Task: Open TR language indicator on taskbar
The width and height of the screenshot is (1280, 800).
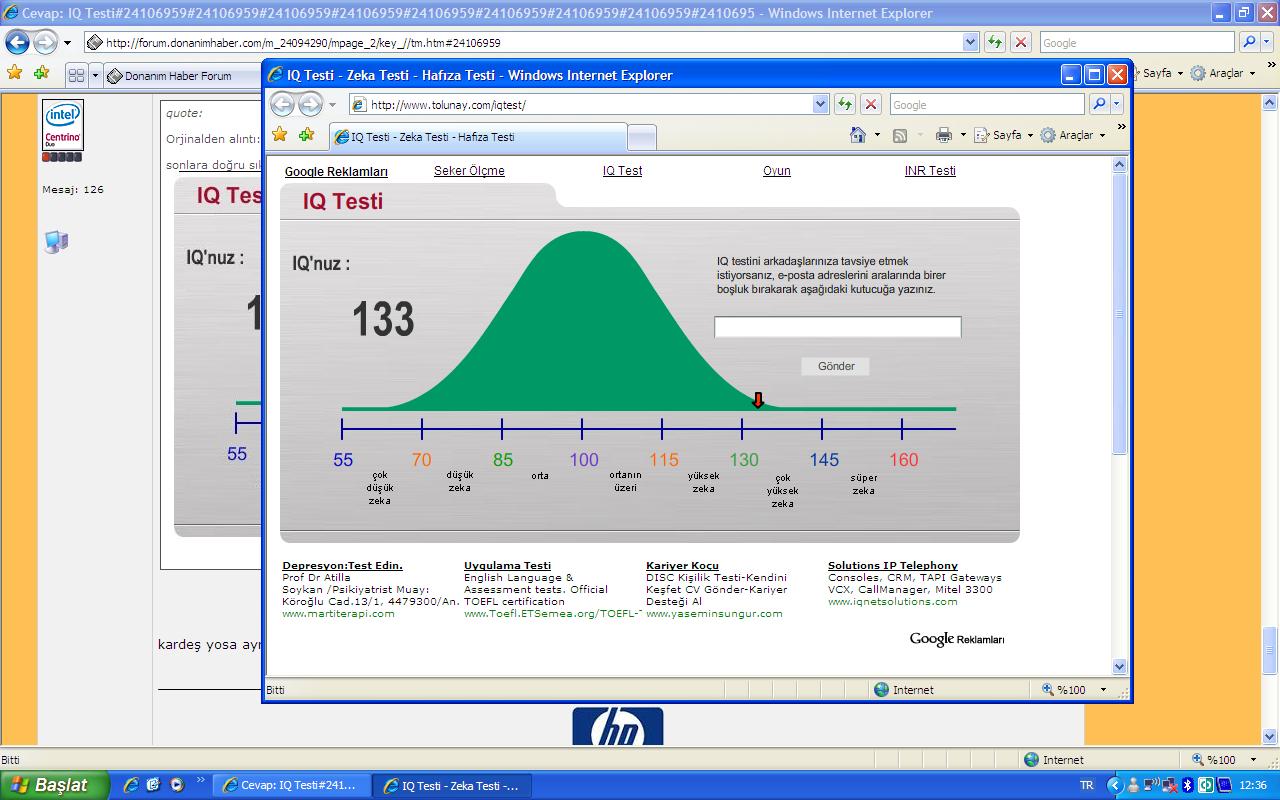Action: (x=1086, y=786)
